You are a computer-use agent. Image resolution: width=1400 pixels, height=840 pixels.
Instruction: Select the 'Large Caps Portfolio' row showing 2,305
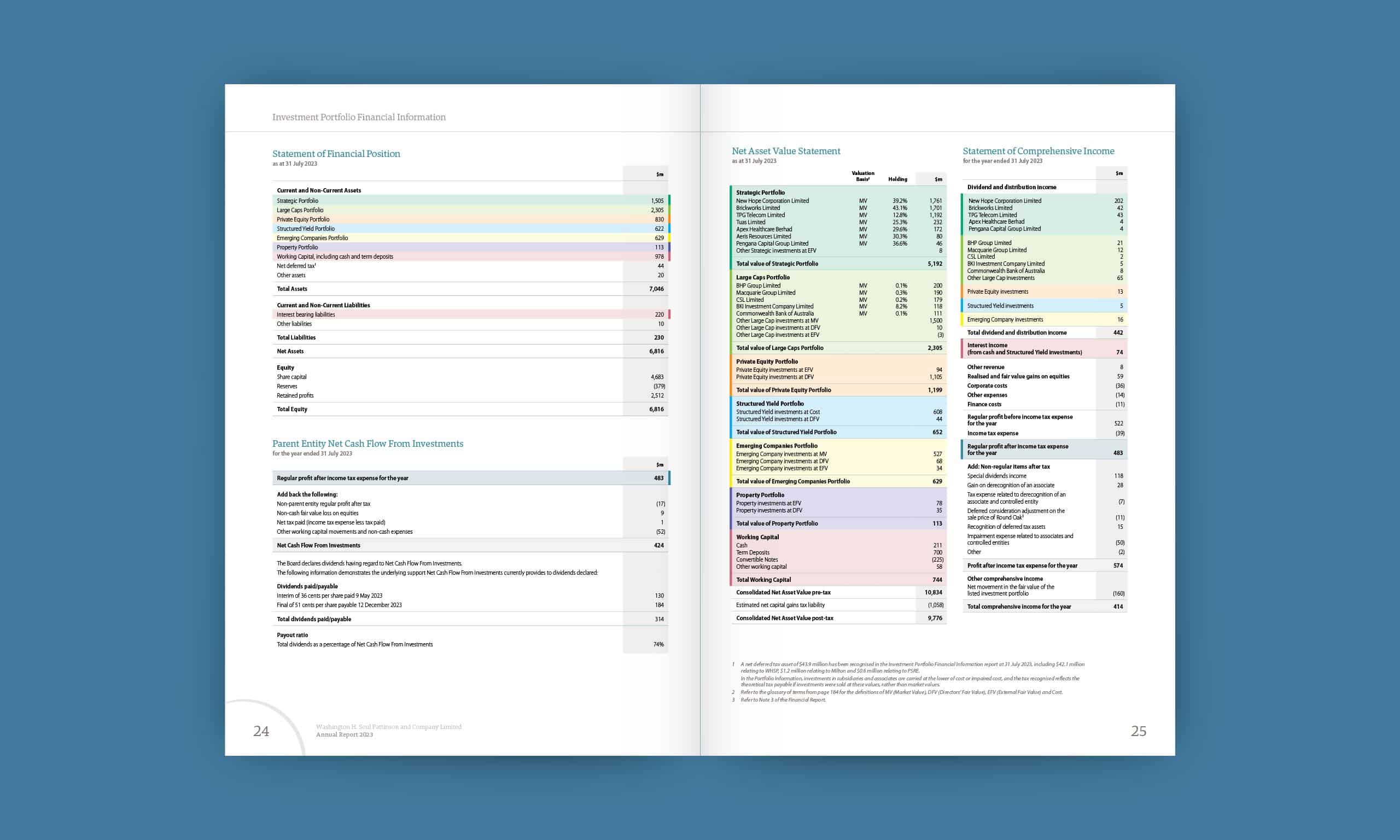(471, 210)
